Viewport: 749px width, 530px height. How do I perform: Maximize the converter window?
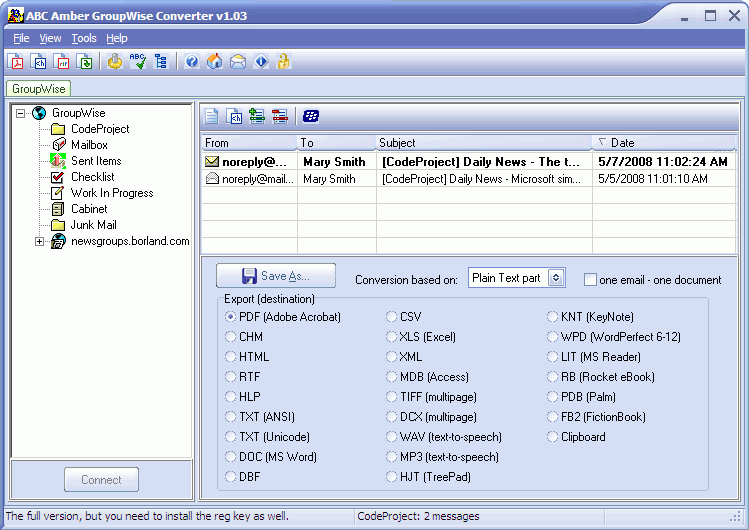tap(710, 16)
